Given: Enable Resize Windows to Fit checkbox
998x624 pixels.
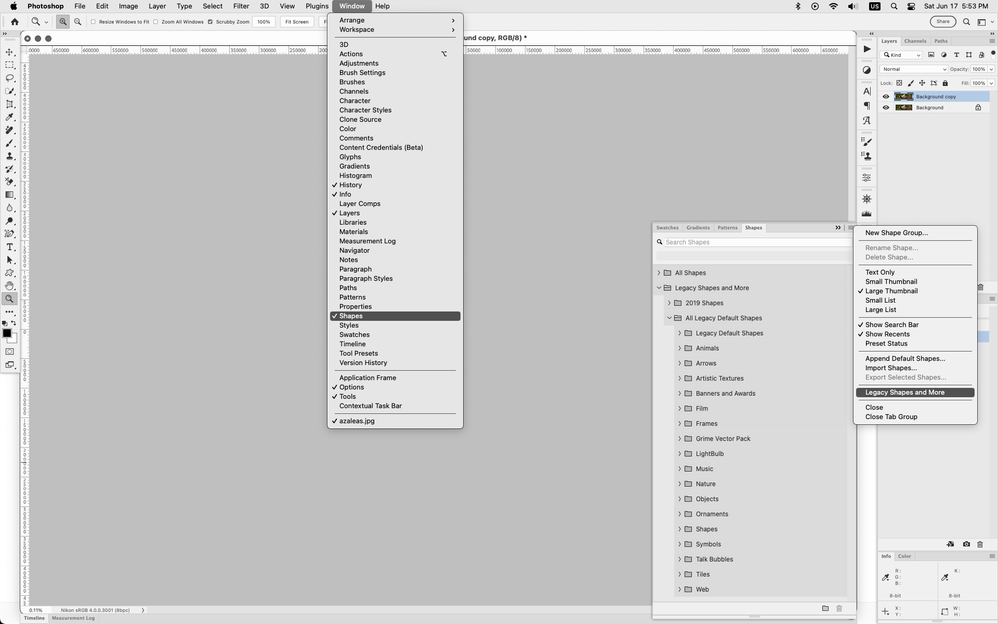Looking at the screenshot, I should [93, 22].
